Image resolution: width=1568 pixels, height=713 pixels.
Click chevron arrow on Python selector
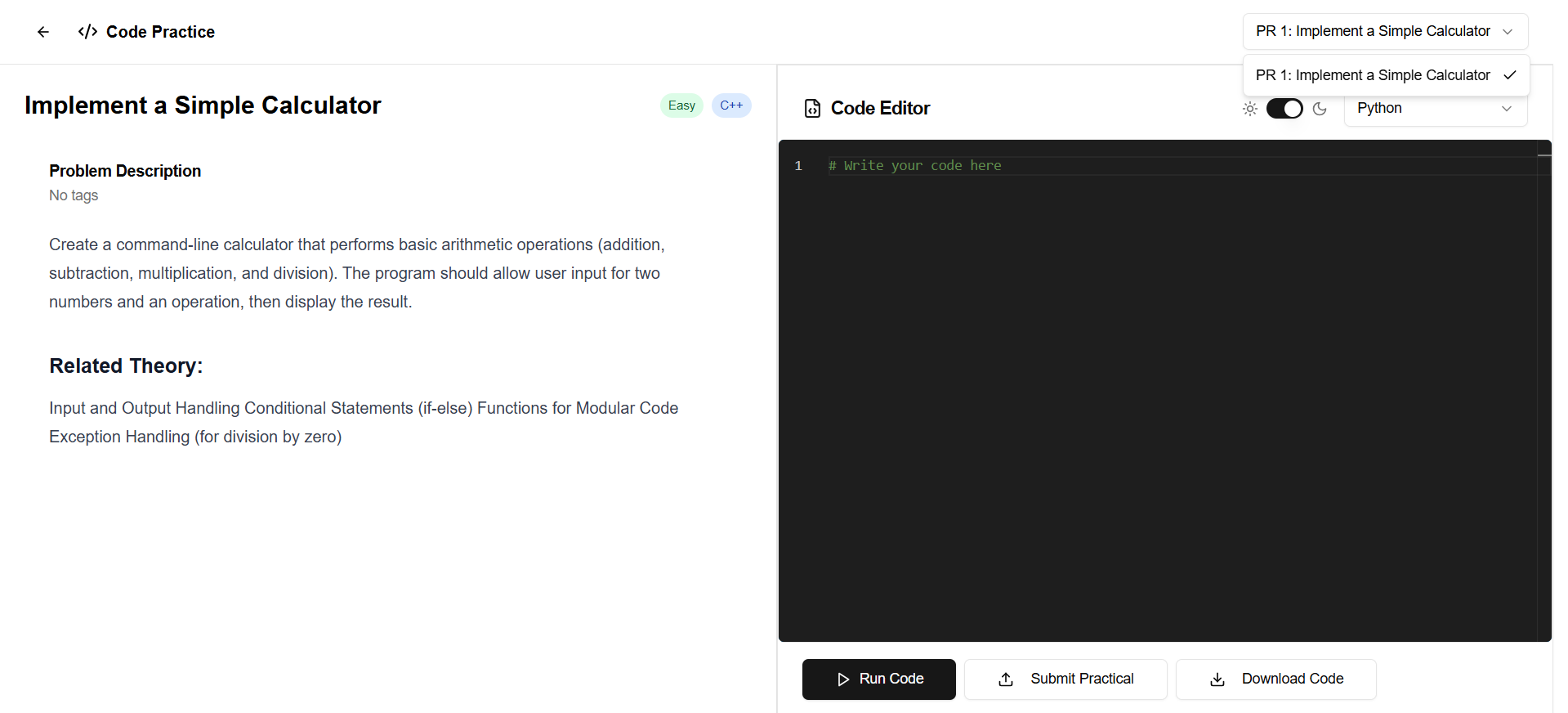1506,109
